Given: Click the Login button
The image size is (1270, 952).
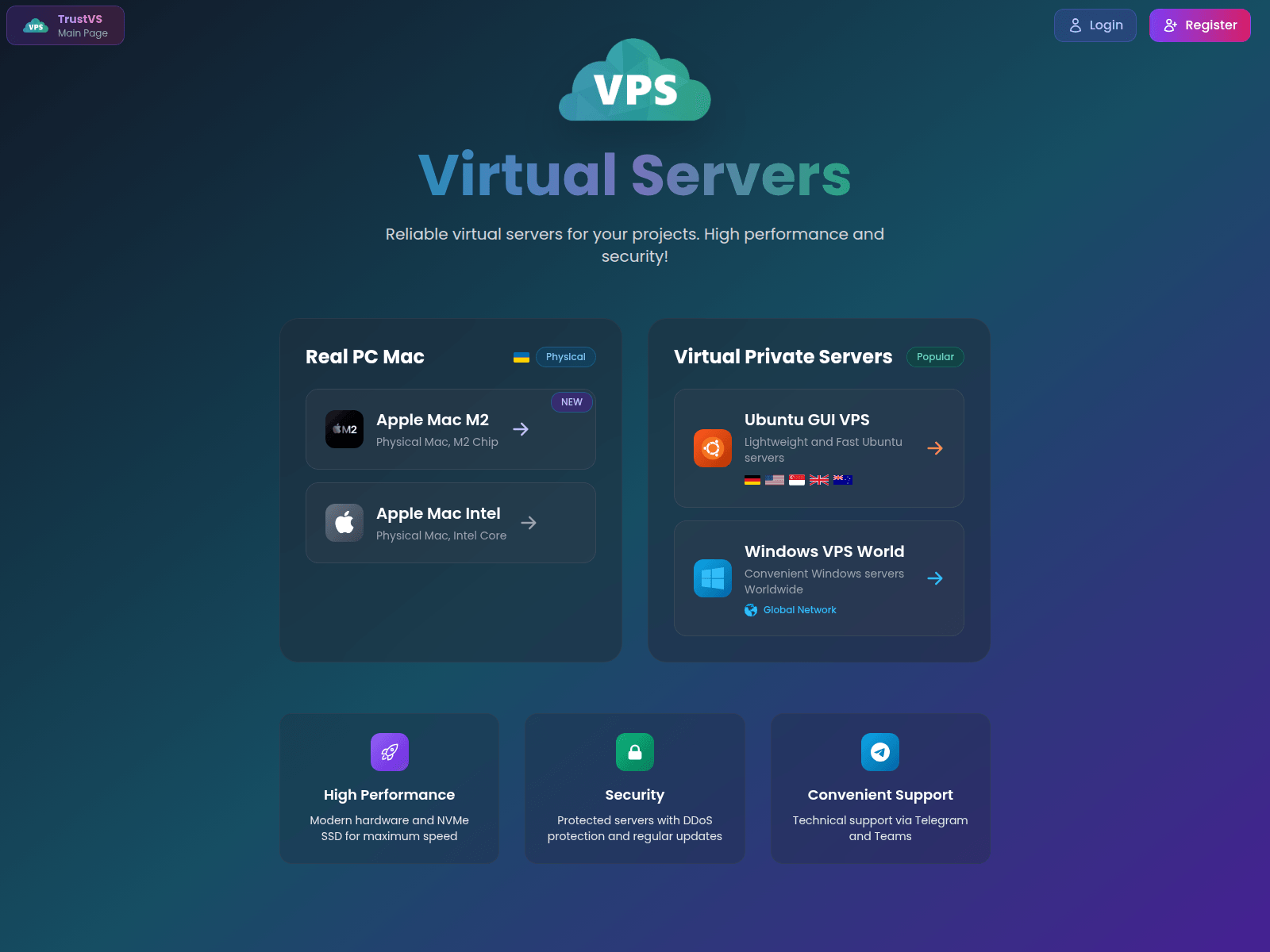Looking at the screenshot, I should 1095,25.
